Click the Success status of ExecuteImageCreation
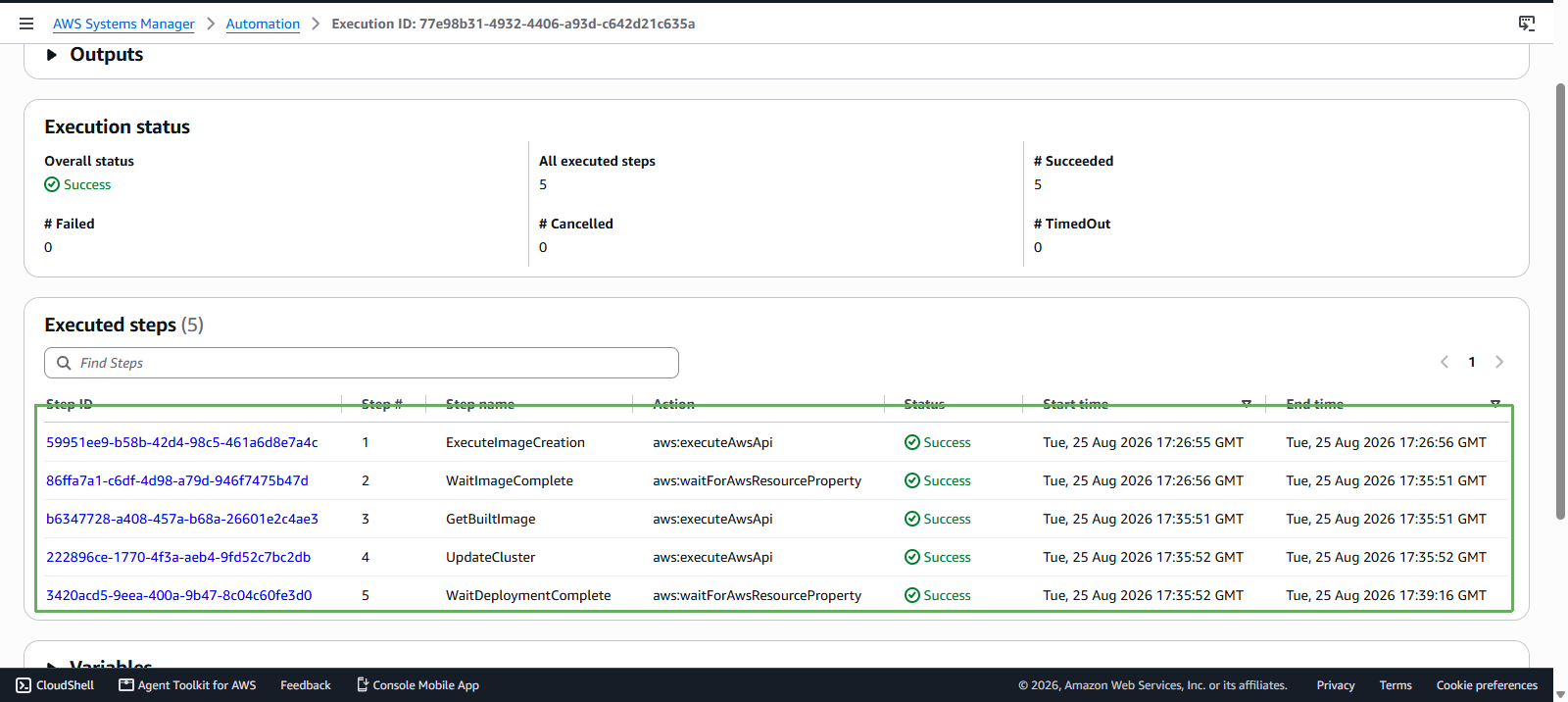The height and width of the screenshot is (702, 1568). pos(938,442)
